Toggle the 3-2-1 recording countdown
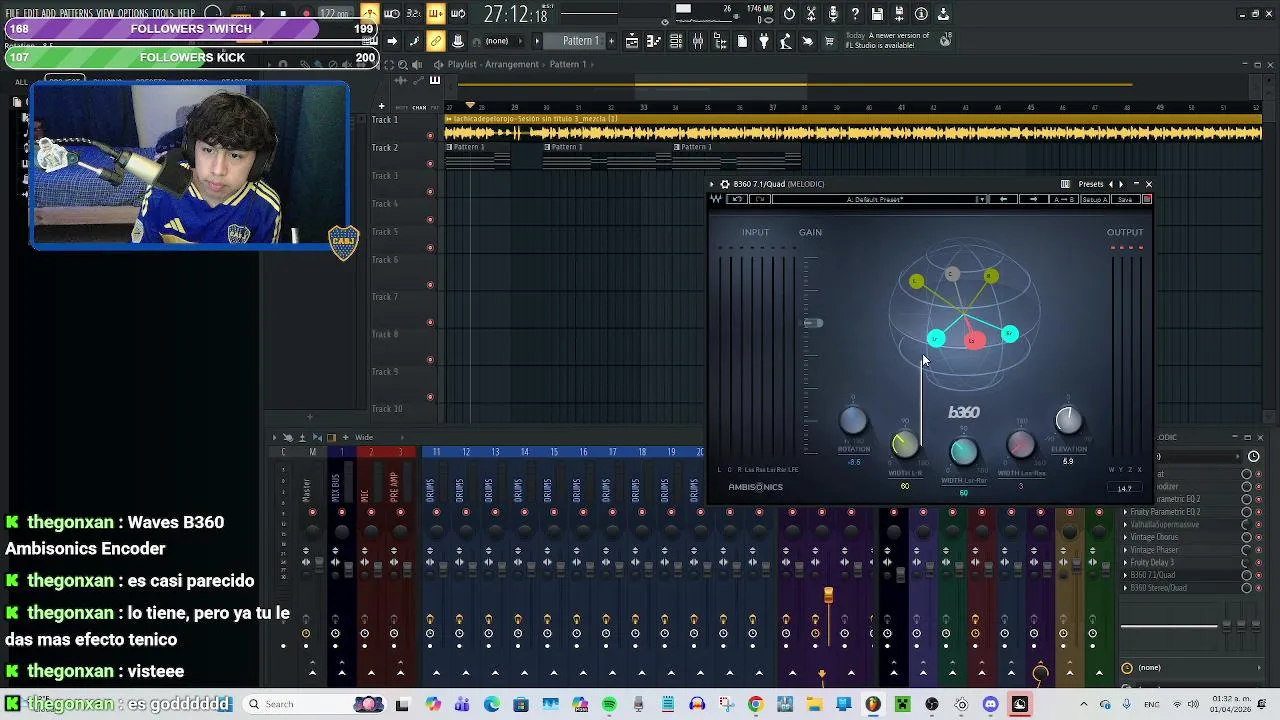 pyautogui.click(x=413, y=14)
